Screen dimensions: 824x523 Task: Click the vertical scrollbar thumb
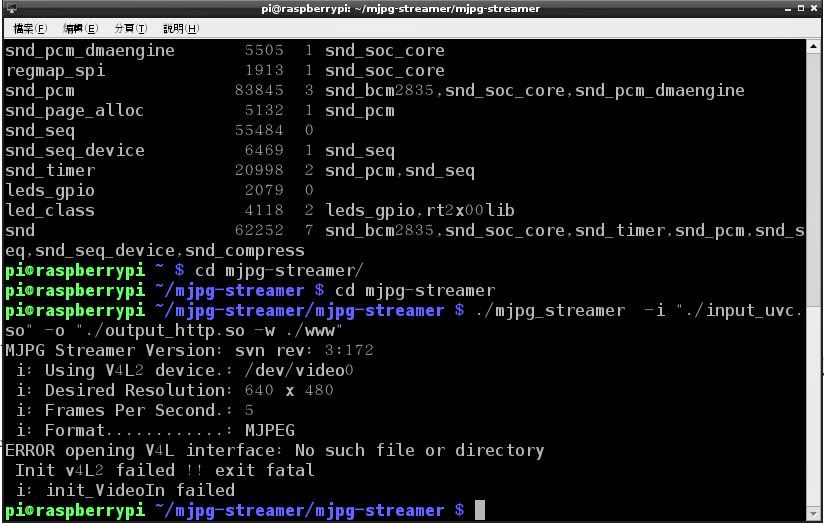coord(813,179)
